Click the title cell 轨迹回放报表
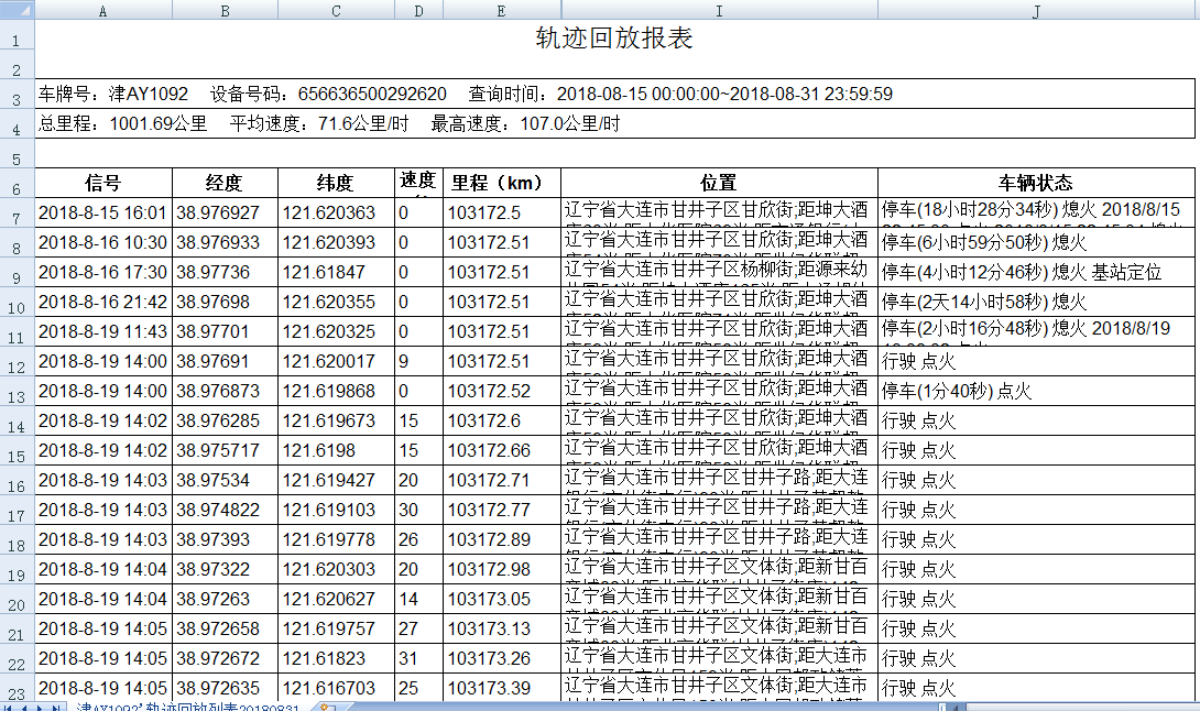1200x711 pixels. click(615, 39)
